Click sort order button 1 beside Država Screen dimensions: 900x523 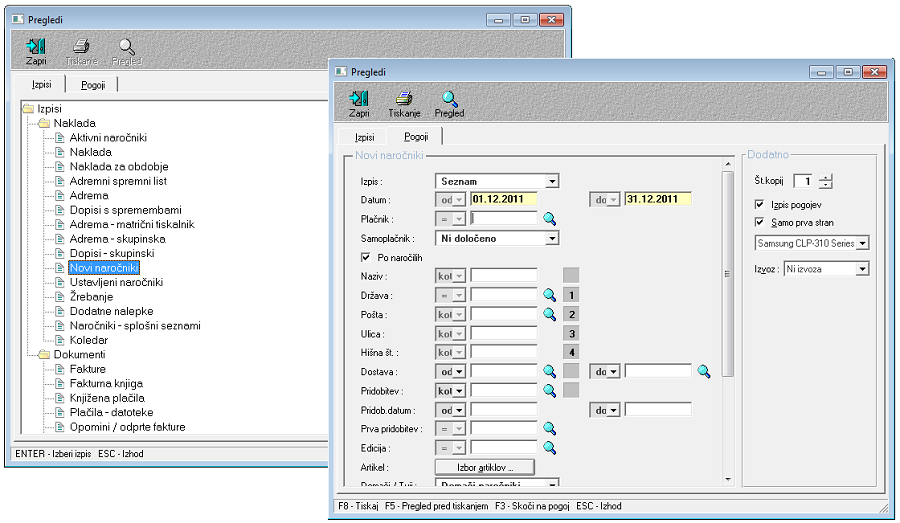[571, 295]
